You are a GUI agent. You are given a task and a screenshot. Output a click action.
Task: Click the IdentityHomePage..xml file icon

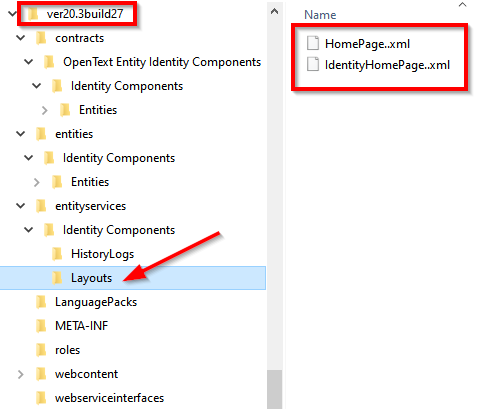[313, 64]
